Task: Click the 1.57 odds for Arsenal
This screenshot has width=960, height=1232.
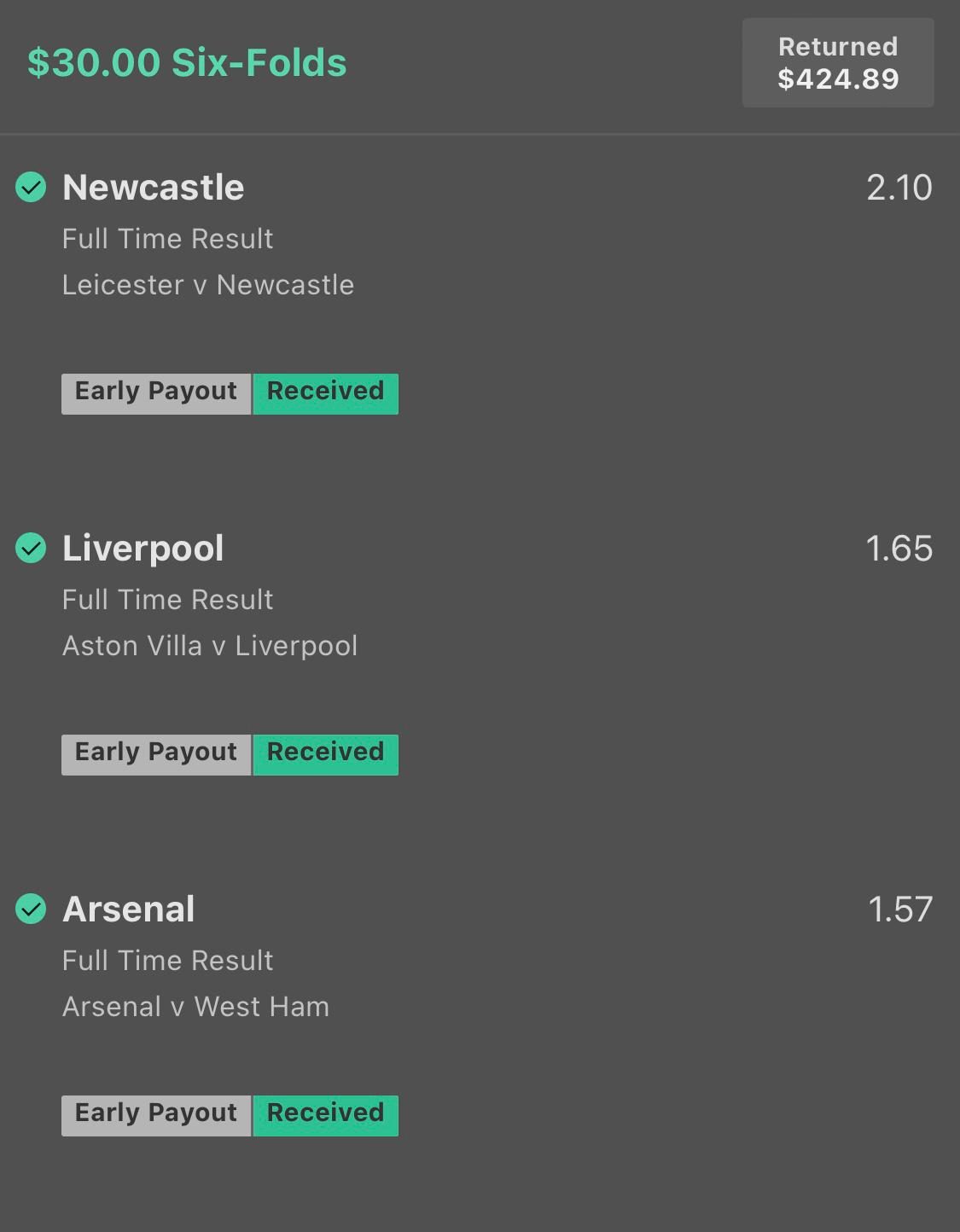Action: point(900,909)
